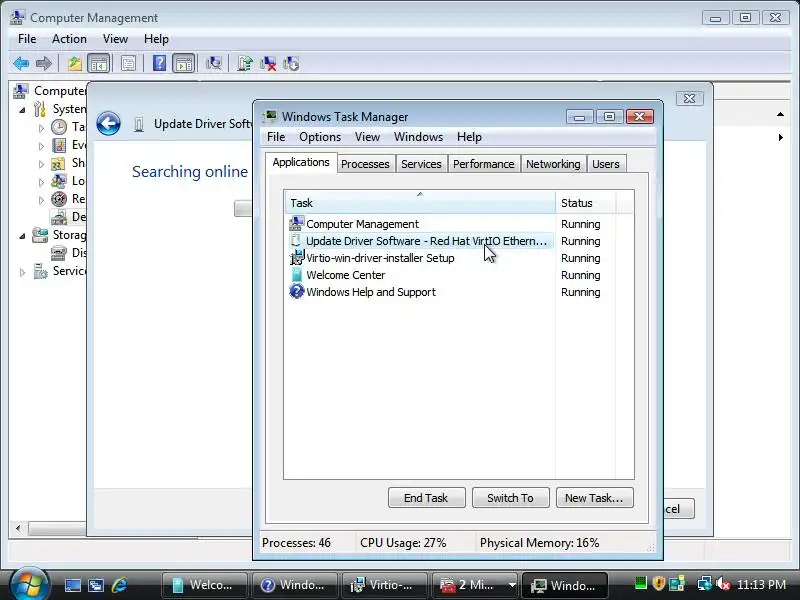The image size is (800, 600).
Task: Select the Local Users and Groups icon in tree
Action: (x=59, y=181)
